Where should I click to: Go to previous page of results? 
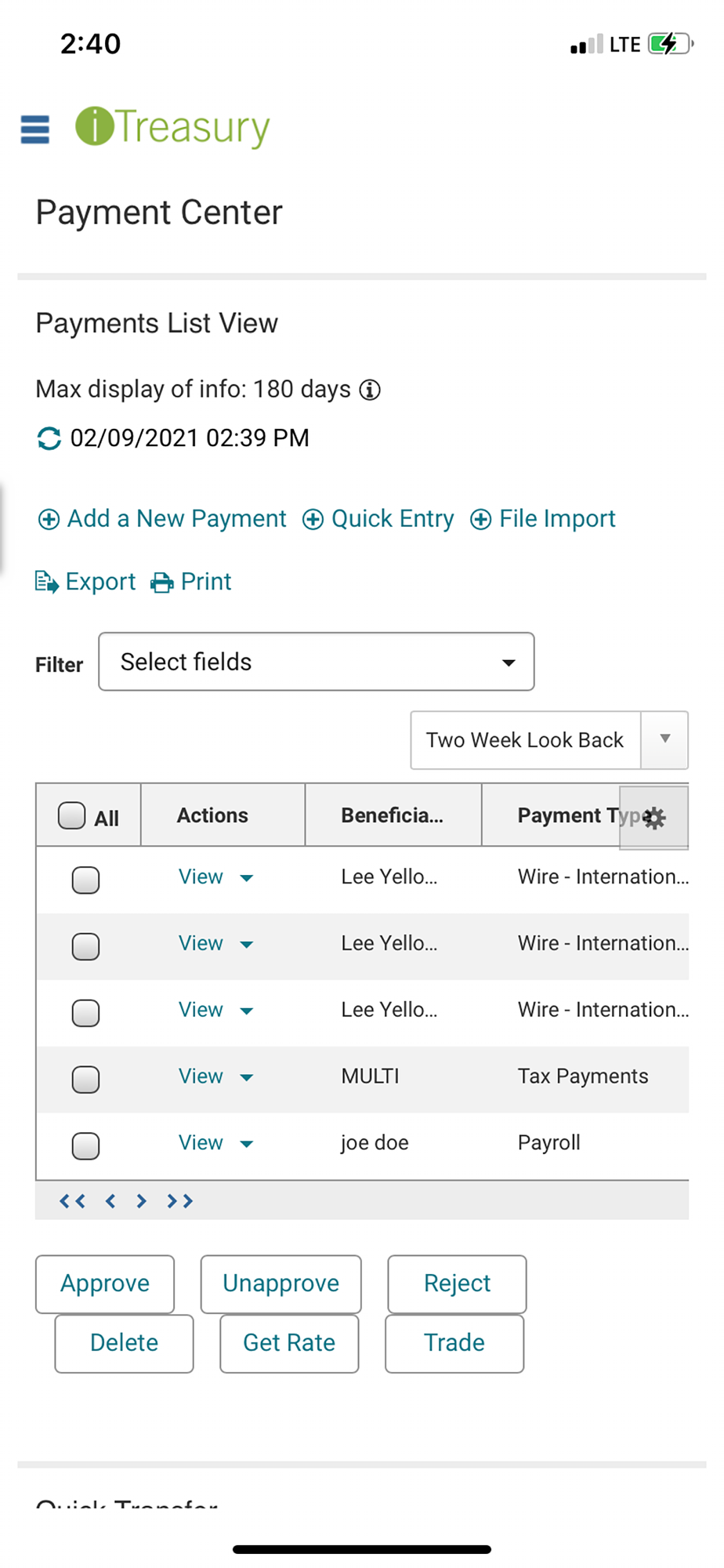110,1201
